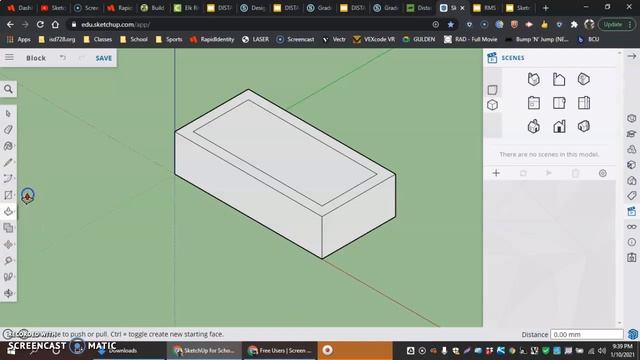Switch to the Elk R browser tab
This screenshot has height=360, width=640.
[x=186, y=8]
